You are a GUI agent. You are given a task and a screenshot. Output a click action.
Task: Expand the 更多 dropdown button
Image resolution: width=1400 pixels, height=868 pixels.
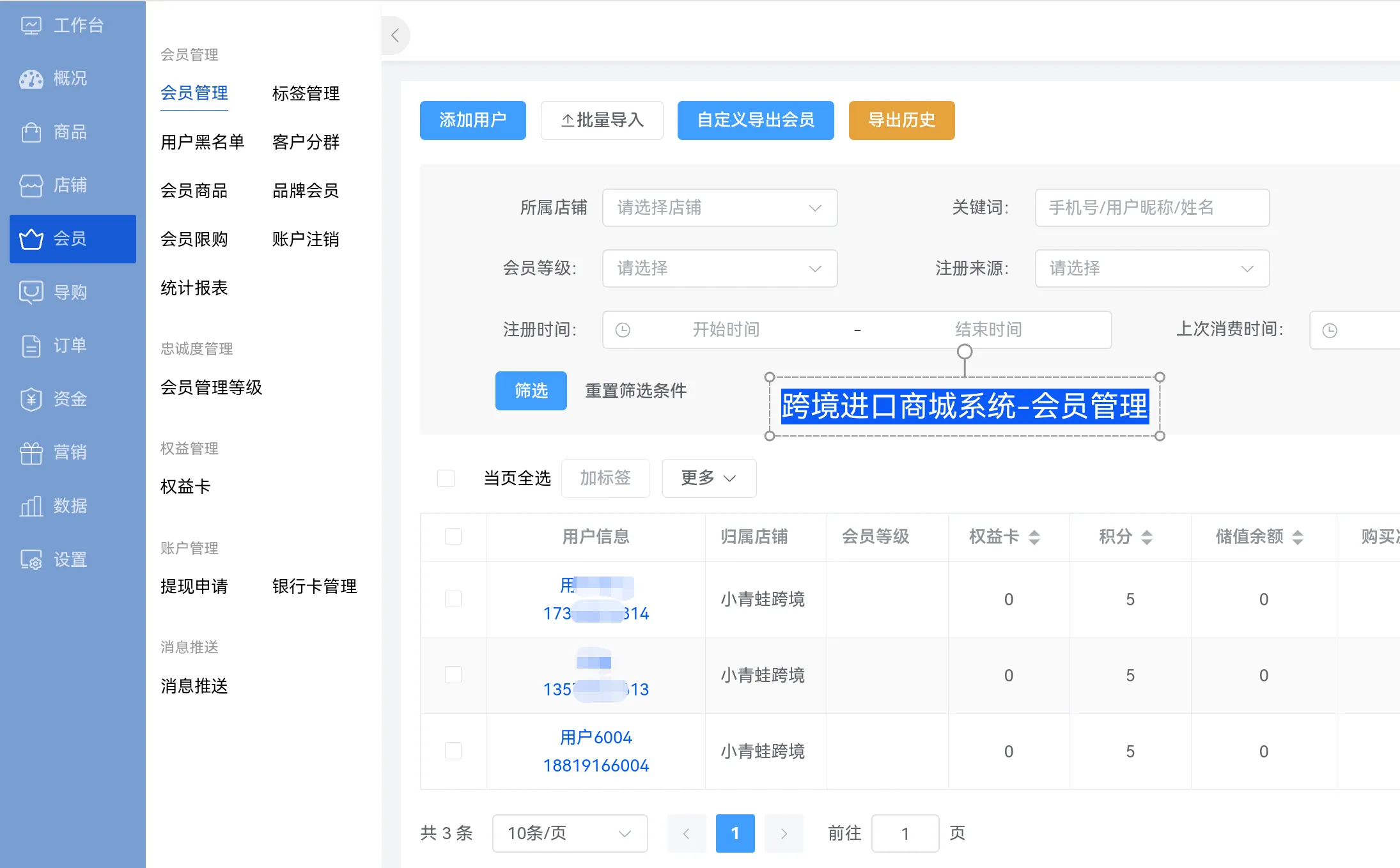[709, 478]
